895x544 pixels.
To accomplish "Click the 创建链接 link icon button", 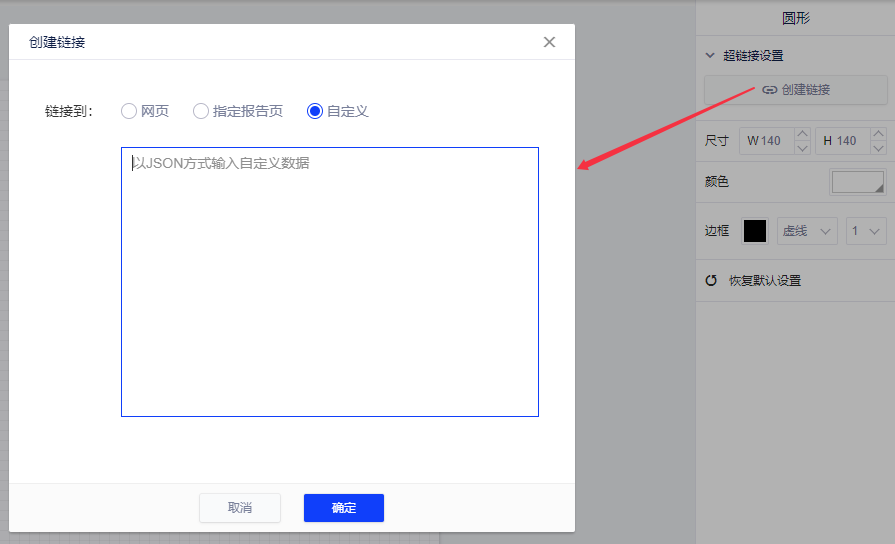I will click(x=796, y=90).
